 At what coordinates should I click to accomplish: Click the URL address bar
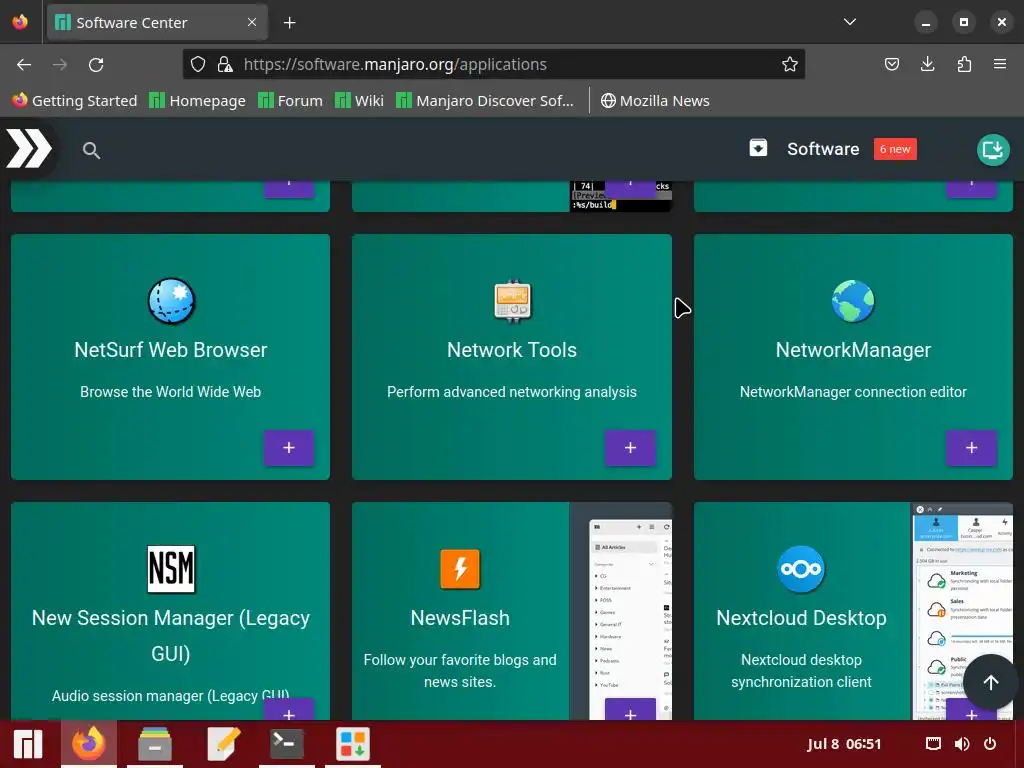click(494, 64)
